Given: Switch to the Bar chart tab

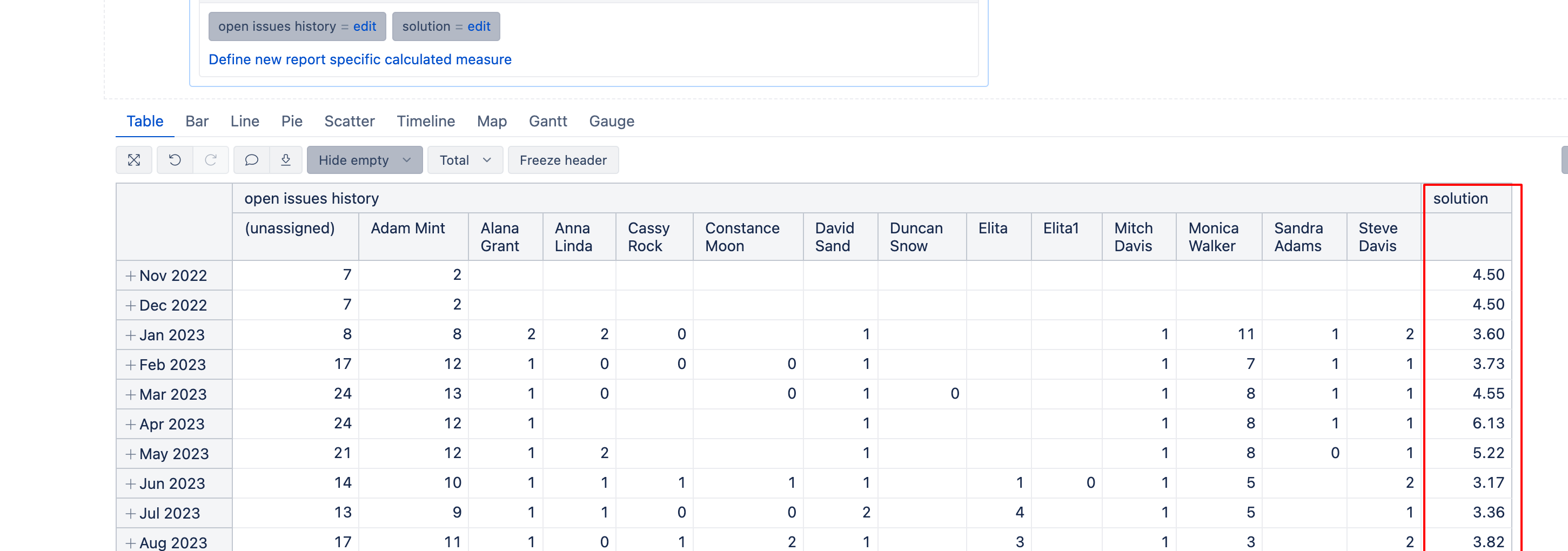Looking at the screenshot, I should (x=197, y=121).
